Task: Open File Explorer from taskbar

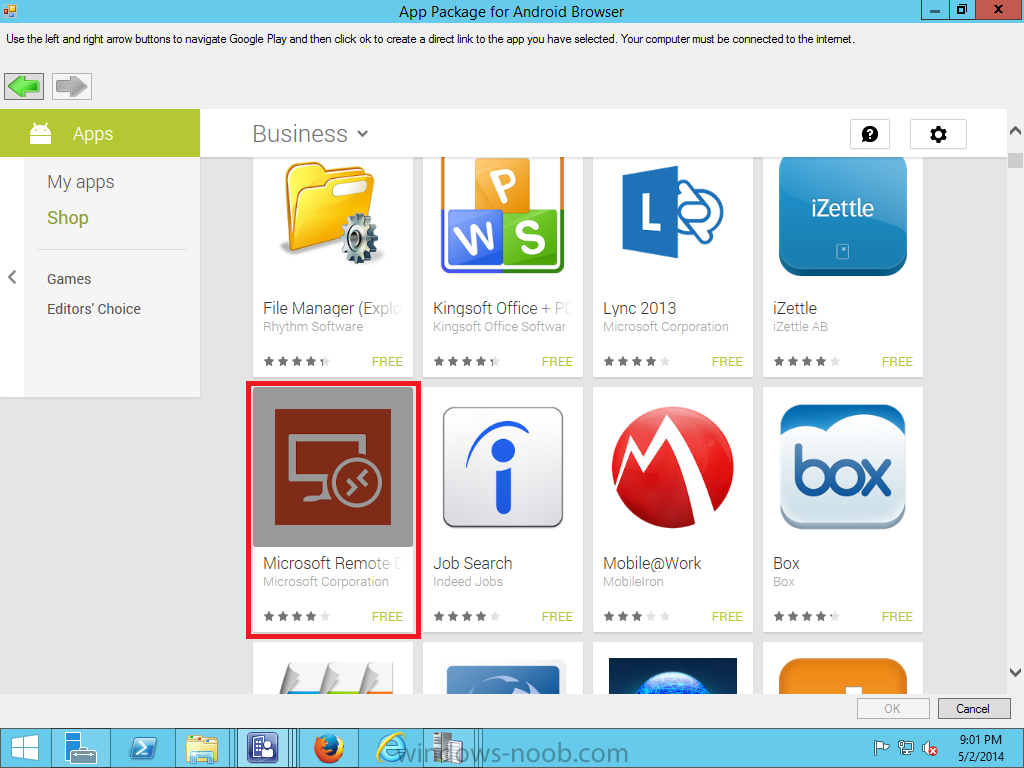Action: (202, 748)
